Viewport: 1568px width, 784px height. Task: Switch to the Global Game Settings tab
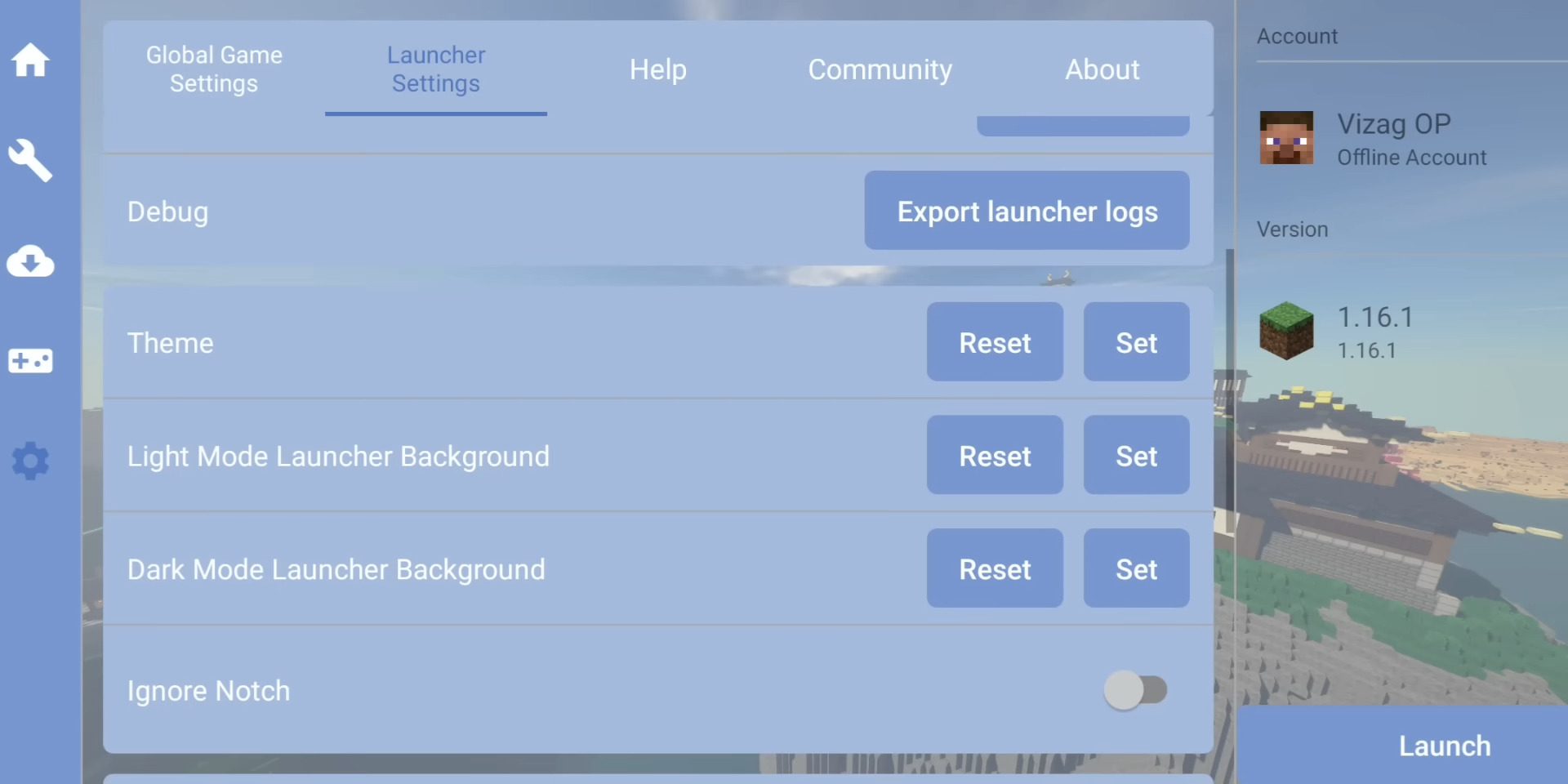tap(213, 69)
